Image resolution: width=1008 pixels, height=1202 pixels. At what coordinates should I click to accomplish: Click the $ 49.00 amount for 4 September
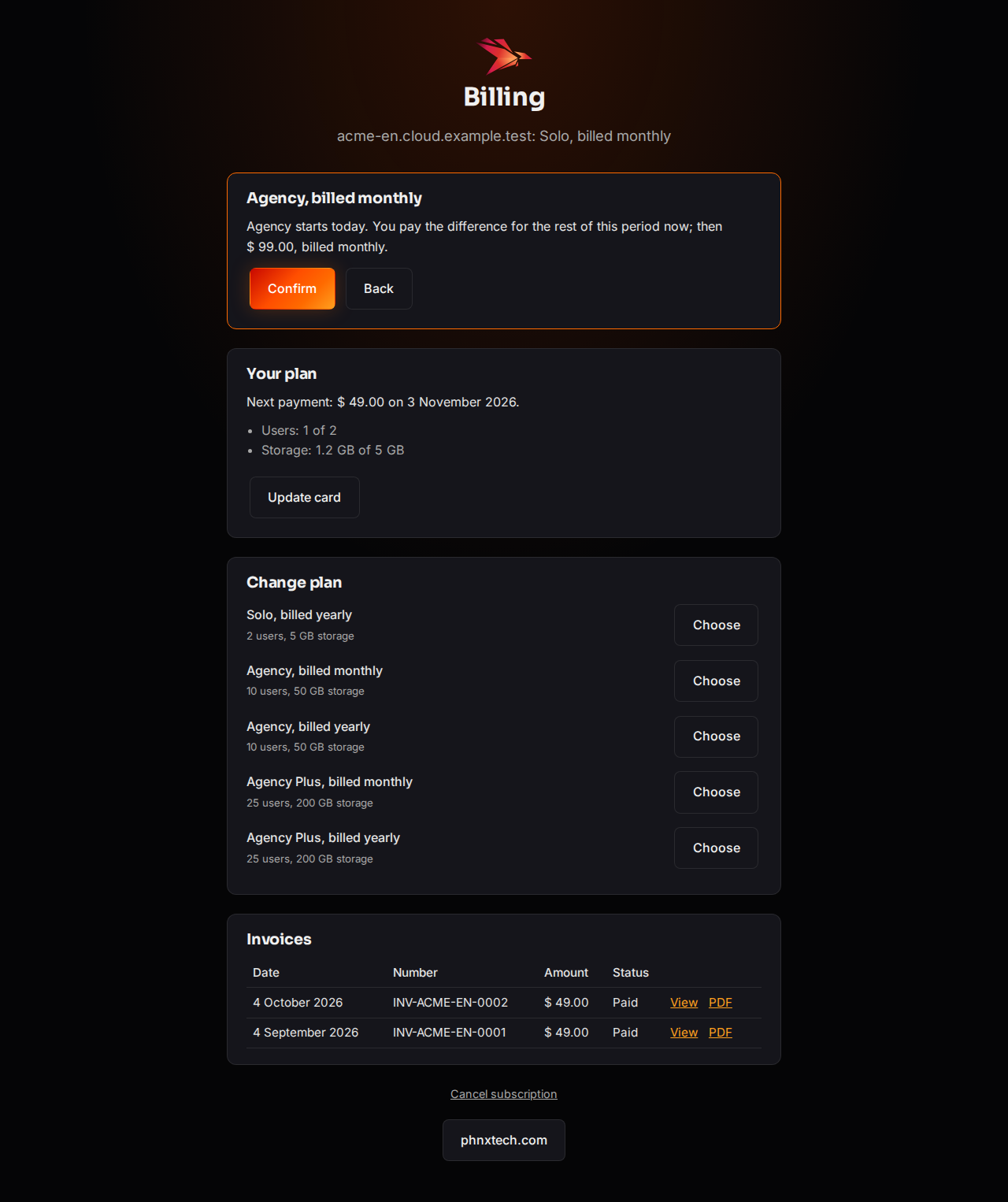[x=566, y=1032]
